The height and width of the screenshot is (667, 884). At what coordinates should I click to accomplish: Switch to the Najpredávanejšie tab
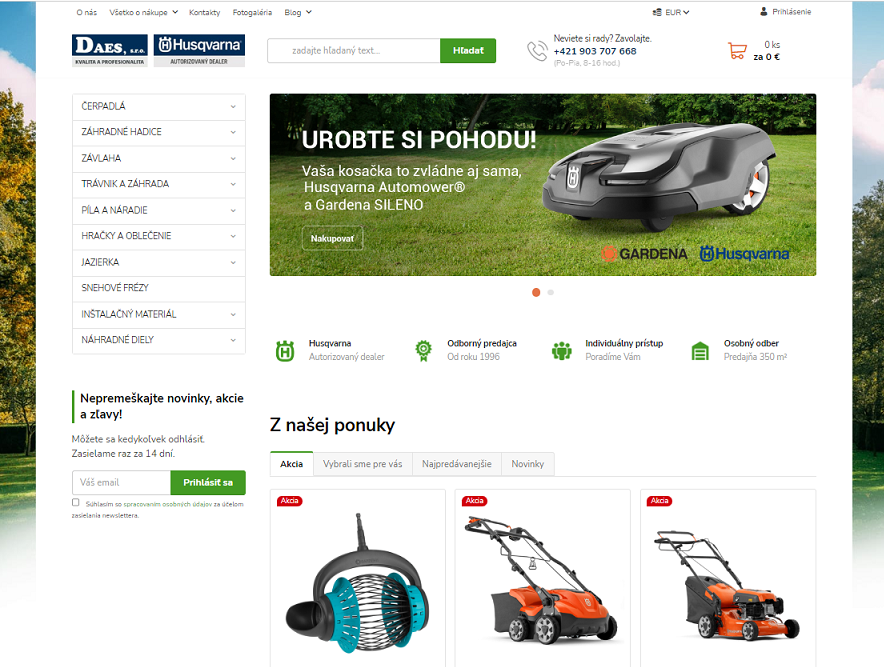(x=457, y=464)
